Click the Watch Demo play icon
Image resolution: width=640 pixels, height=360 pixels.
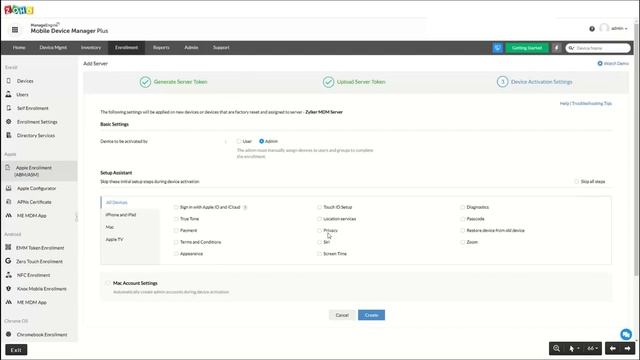pyautogui.click(x=600, y=63)
